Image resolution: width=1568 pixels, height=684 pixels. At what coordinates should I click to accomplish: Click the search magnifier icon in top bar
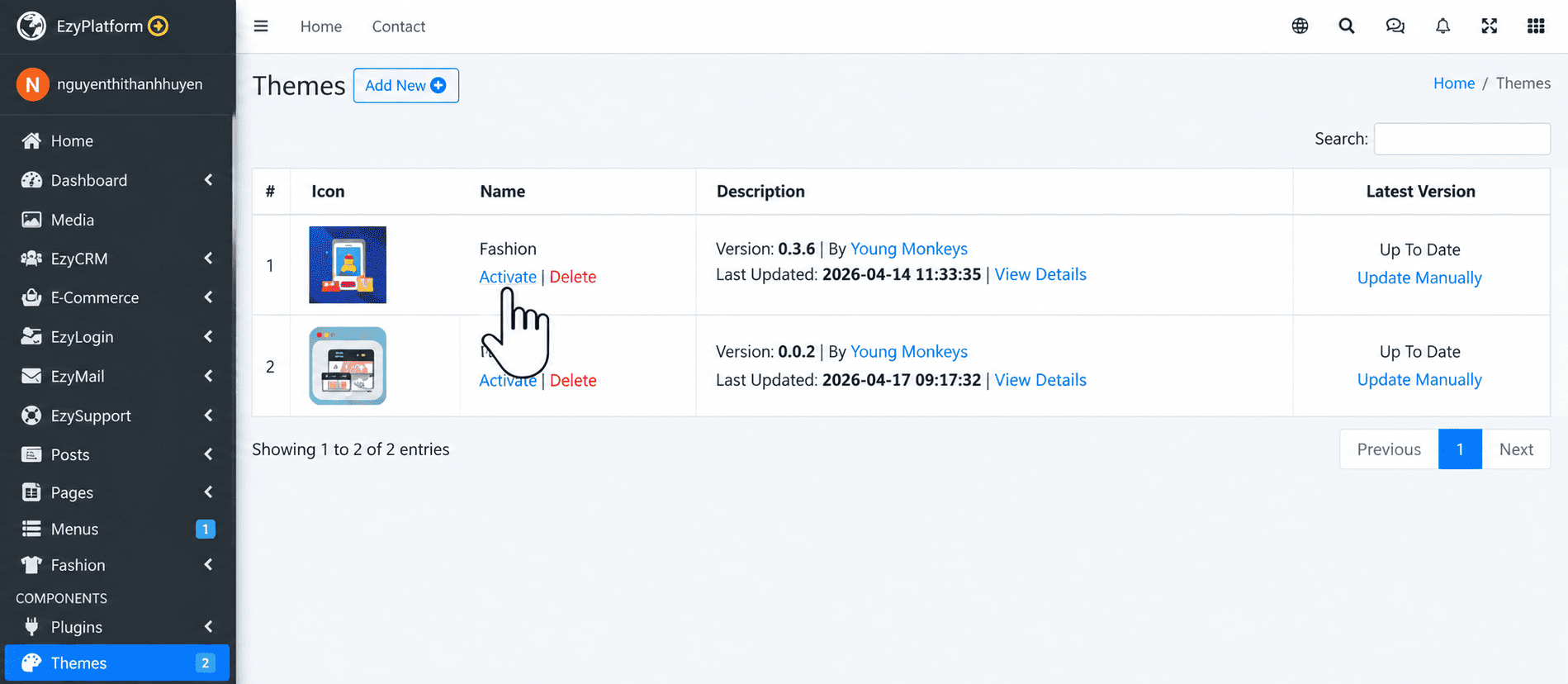click(1347, 26)
